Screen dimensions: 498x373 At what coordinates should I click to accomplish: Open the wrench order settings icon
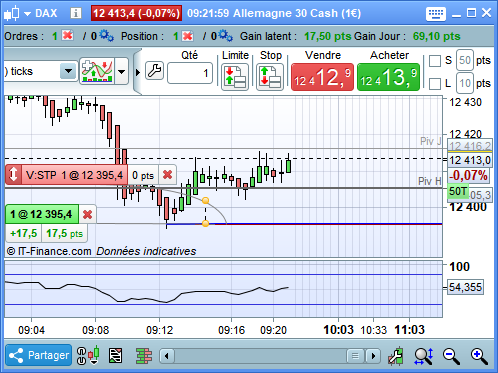(154, 71)
